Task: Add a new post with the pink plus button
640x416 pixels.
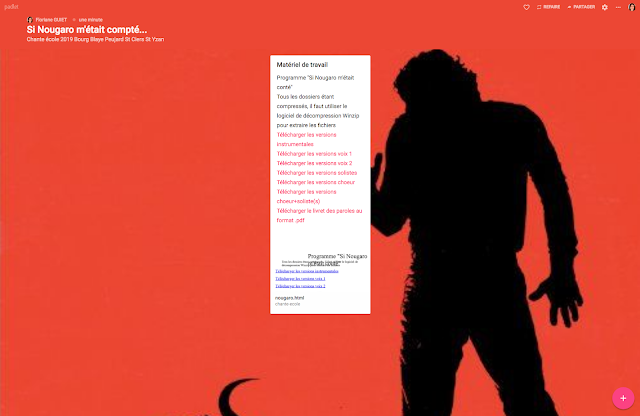Action: tap(623, 398)
